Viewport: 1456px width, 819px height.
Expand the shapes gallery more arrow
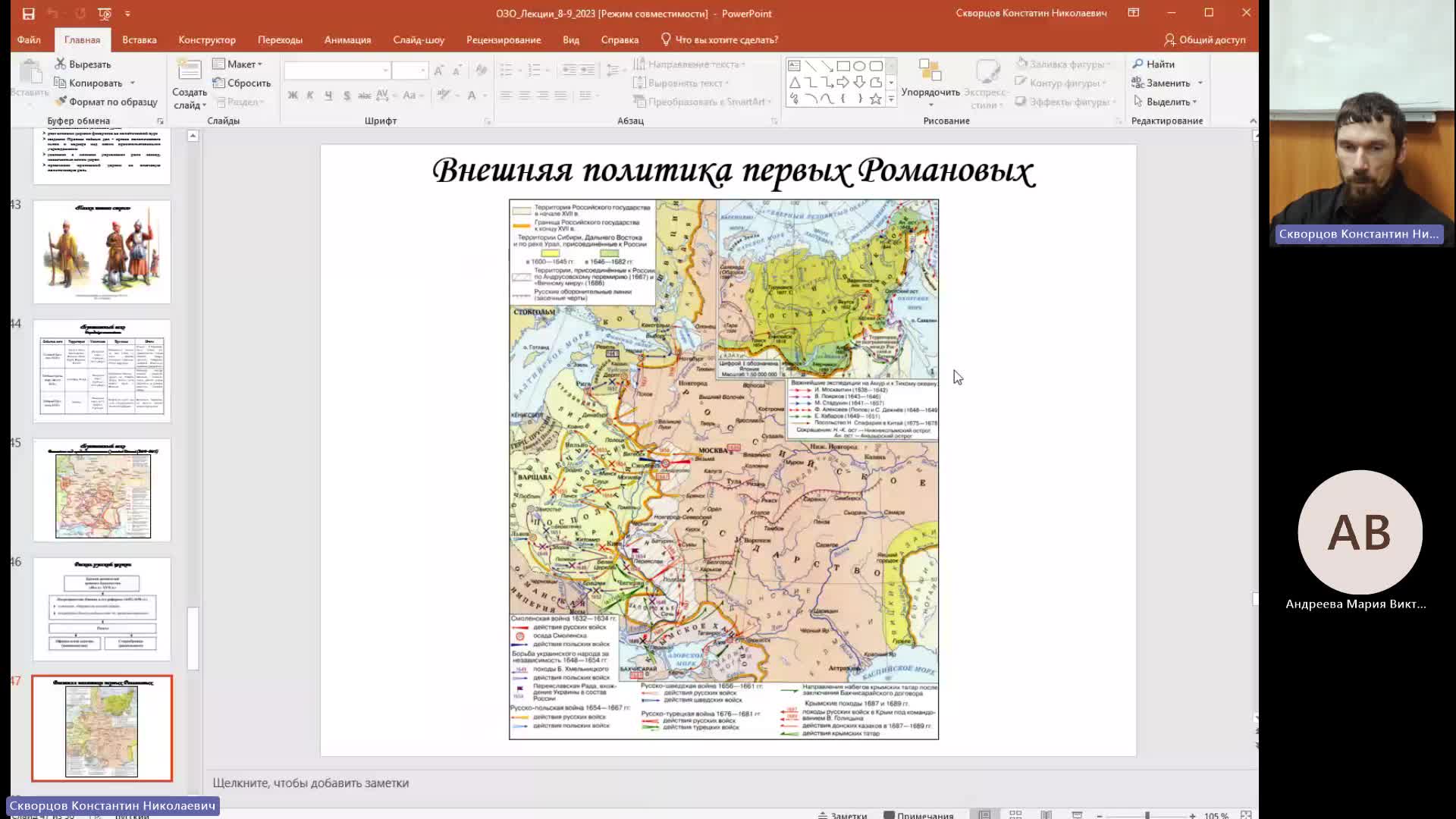891,99
